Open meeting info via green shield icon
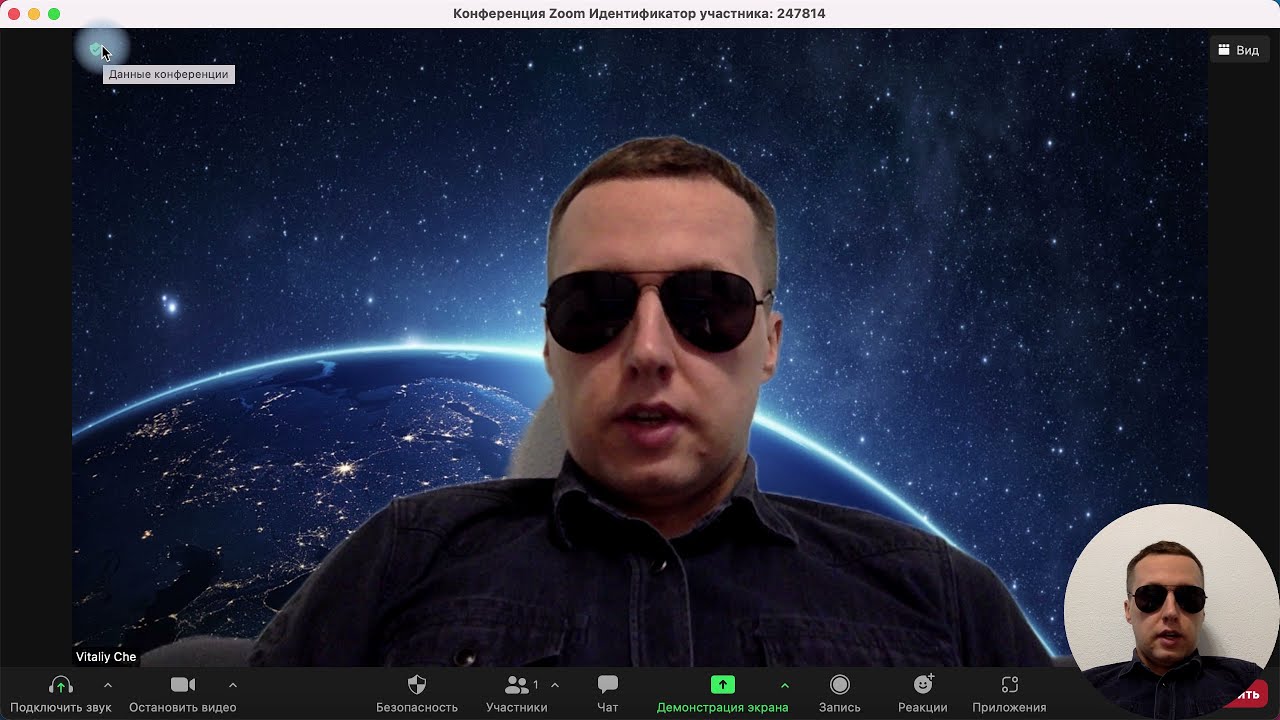The width and height of the screenshot is (1280, 720). click(x=96, y=49)
